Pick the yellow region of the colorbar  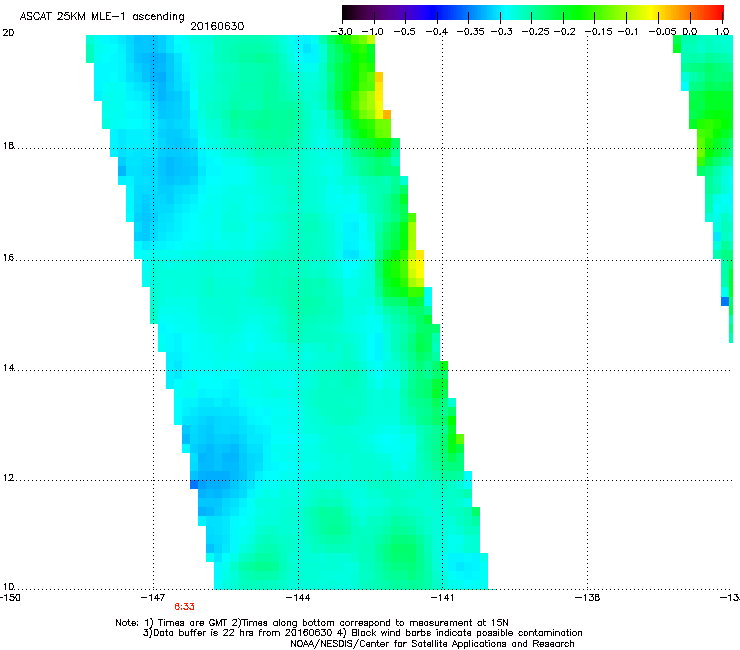tap(651, 12)
